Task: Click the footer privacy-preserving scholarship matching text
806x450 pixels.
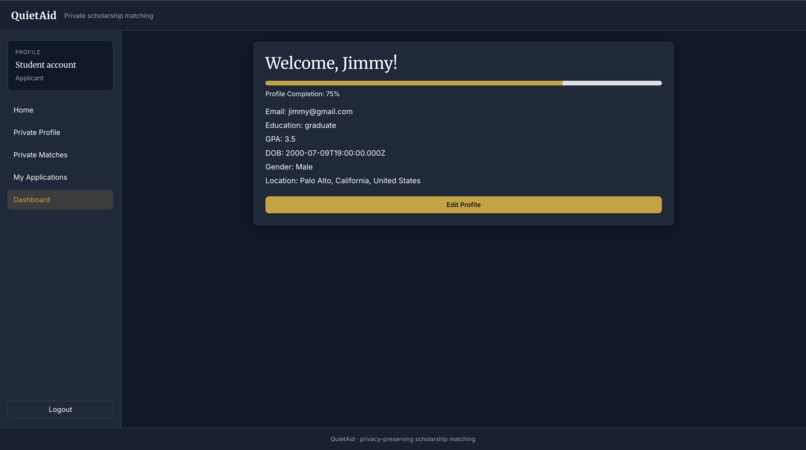Action: [402, 439]
